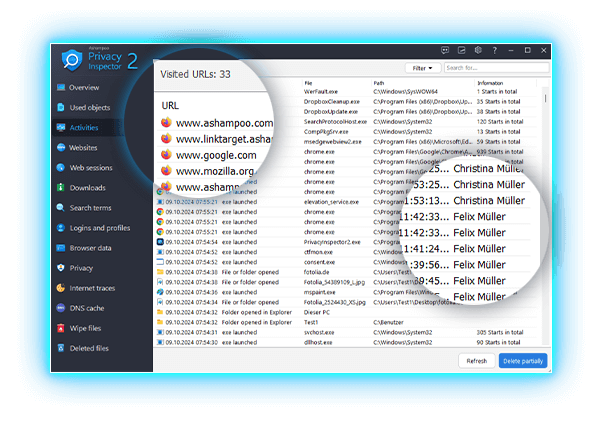This screenshot has width=600, height=430.
Task: Click the Delete partially button
Action: click(x=523, y=361)
